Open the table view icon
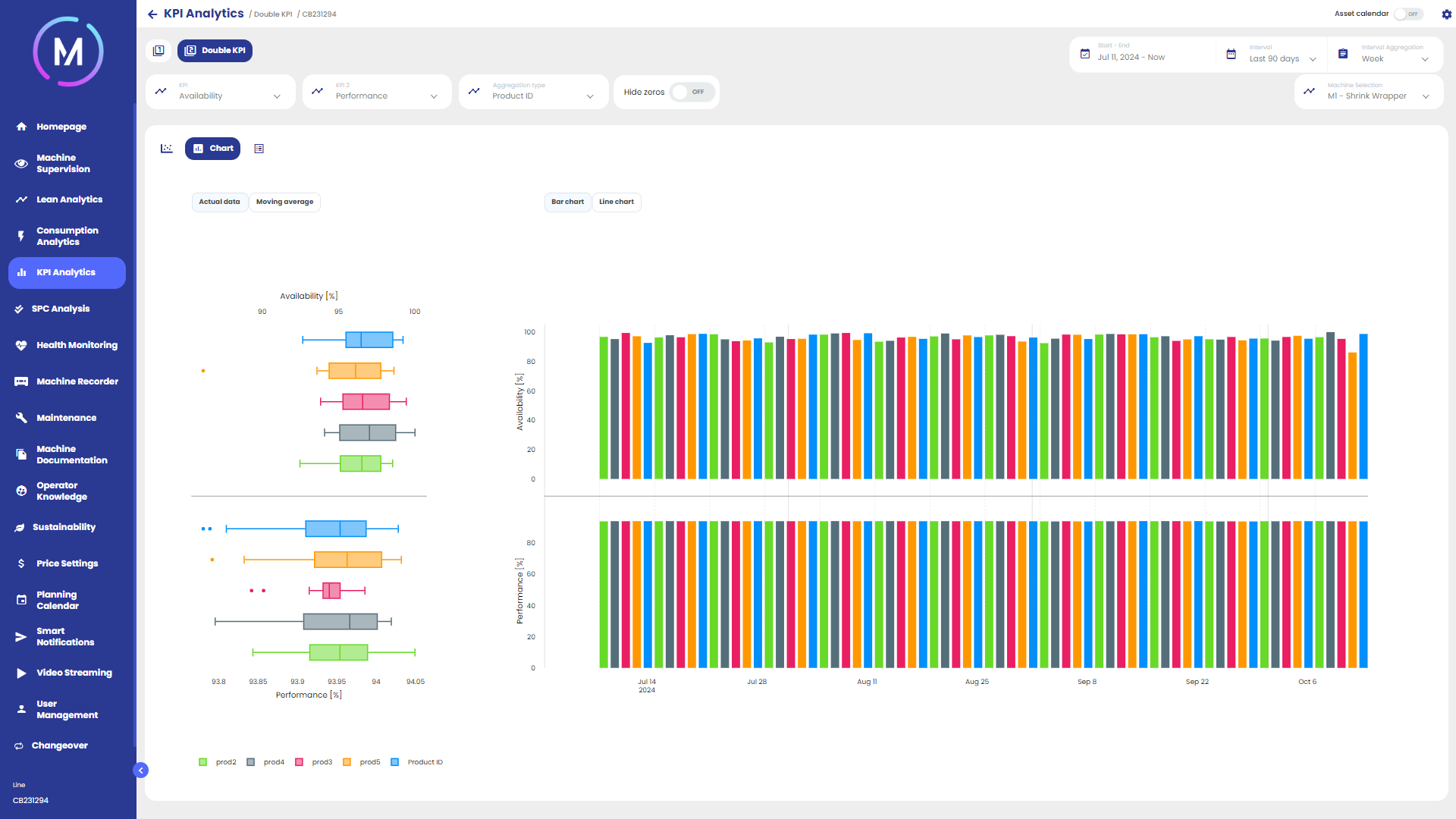 [x=259, y=149]
